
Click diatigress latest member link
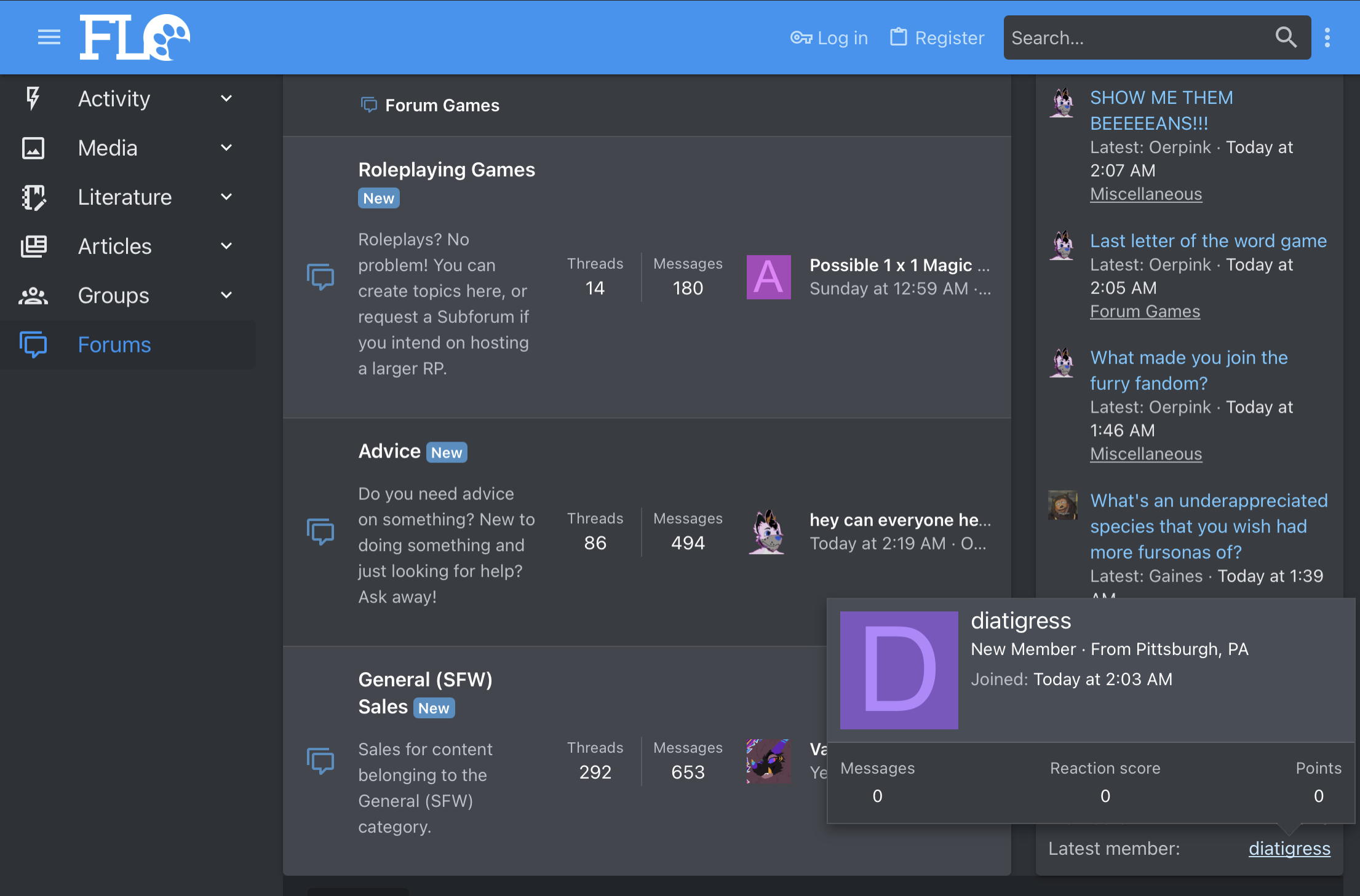click(1289, 849)
